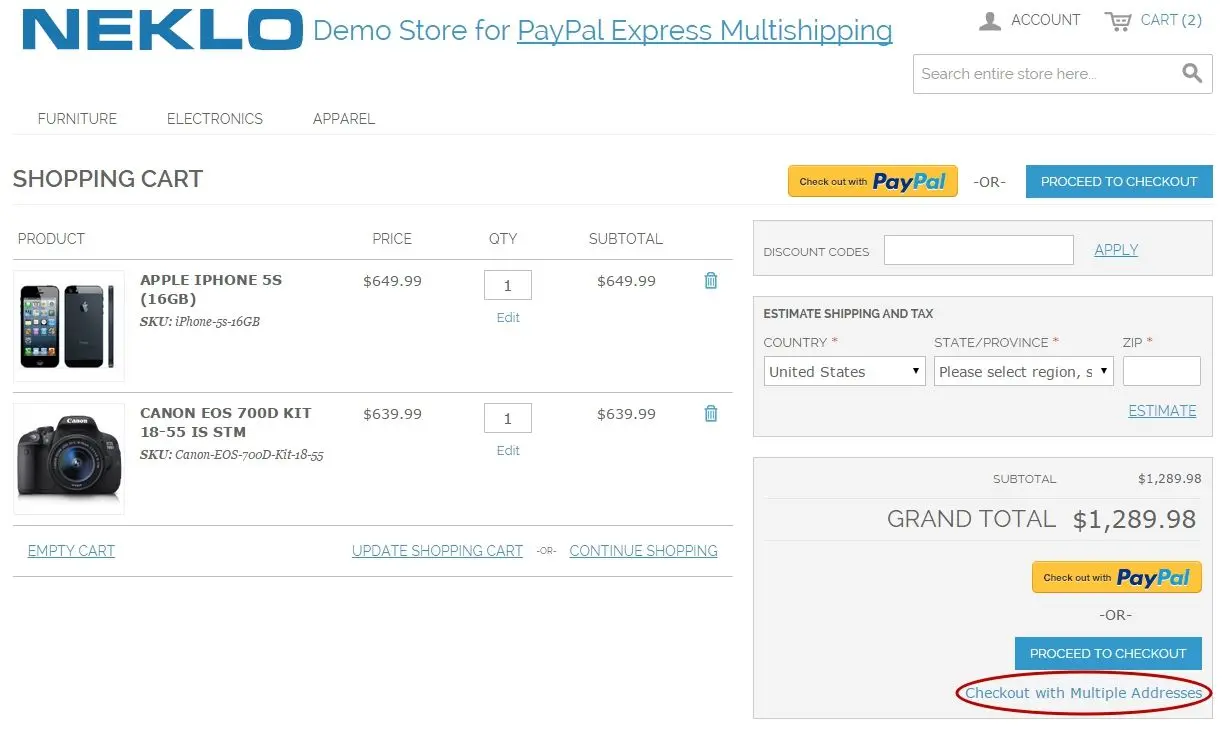The height and width of the screenshot is (729, 1223).
Task: Open the Country dropdown set to United States
Action: coord(844,371)
